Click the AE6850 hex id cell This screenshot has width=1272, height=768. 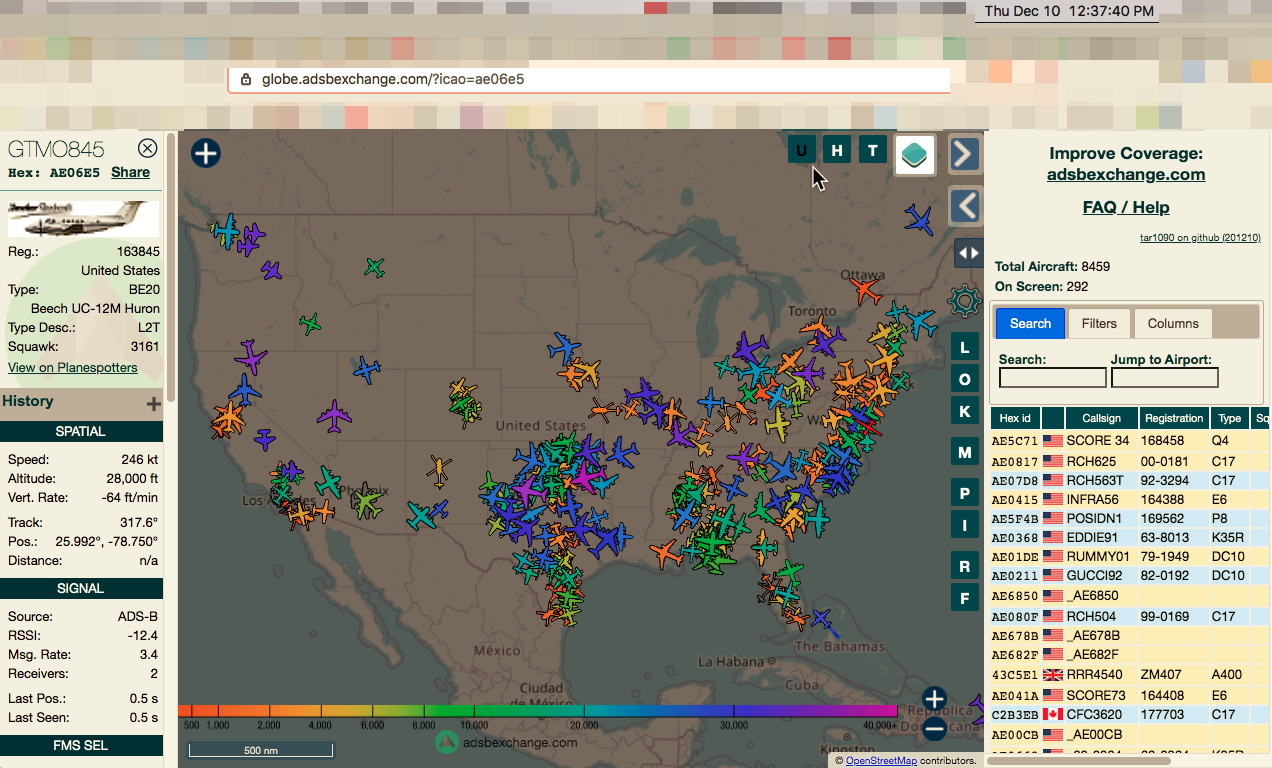[1013, 596]
